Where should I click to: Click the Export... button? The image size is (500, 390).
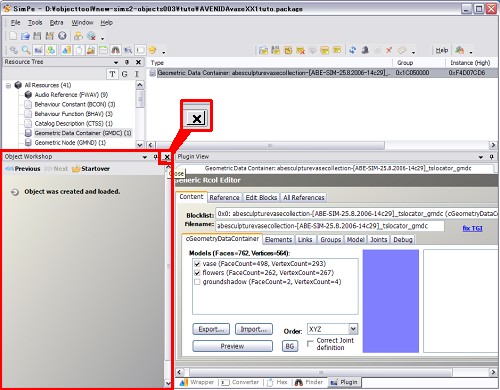pos(211,329)
